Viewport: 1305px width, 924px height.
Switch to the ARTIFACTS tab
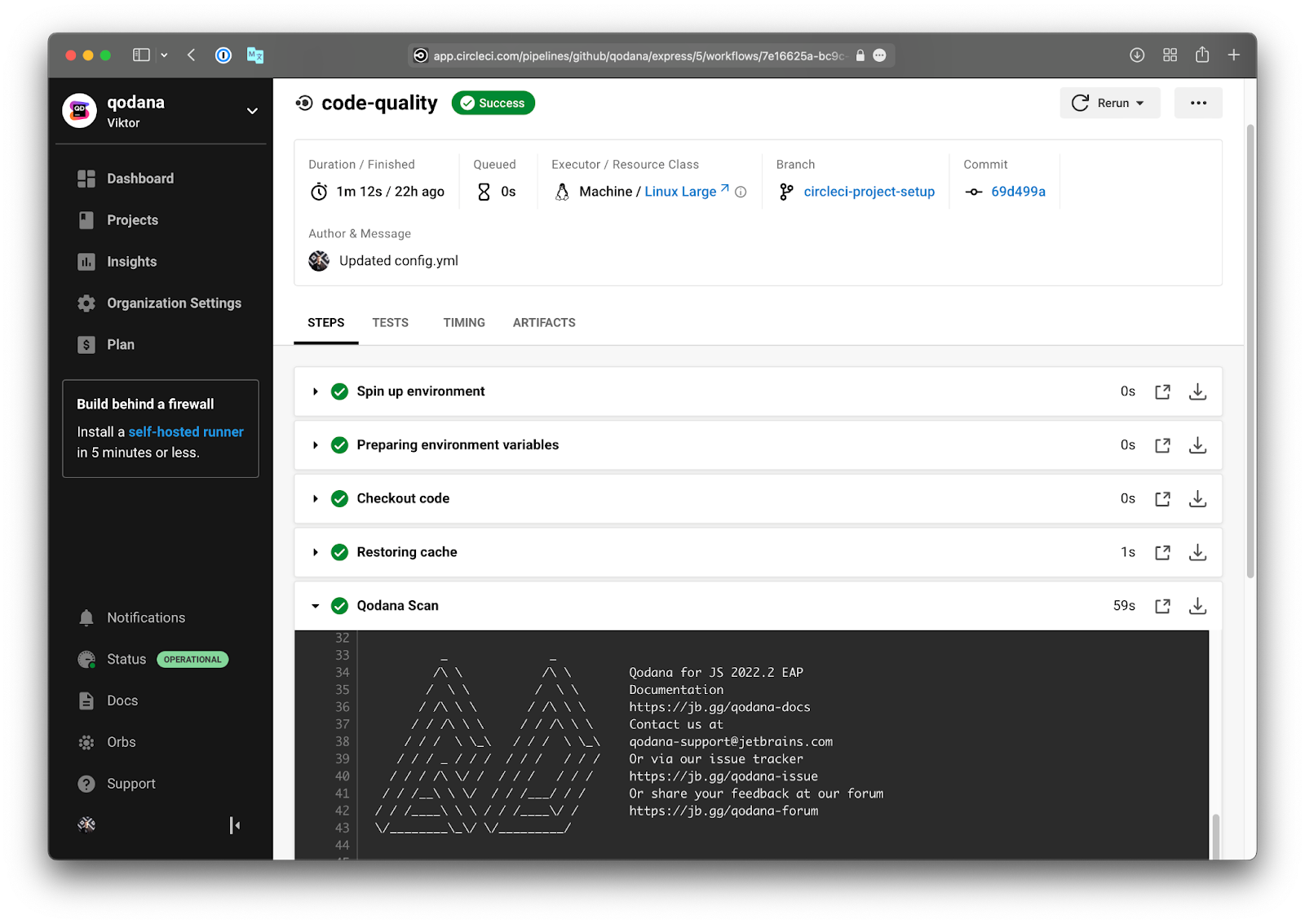(544, 323)
